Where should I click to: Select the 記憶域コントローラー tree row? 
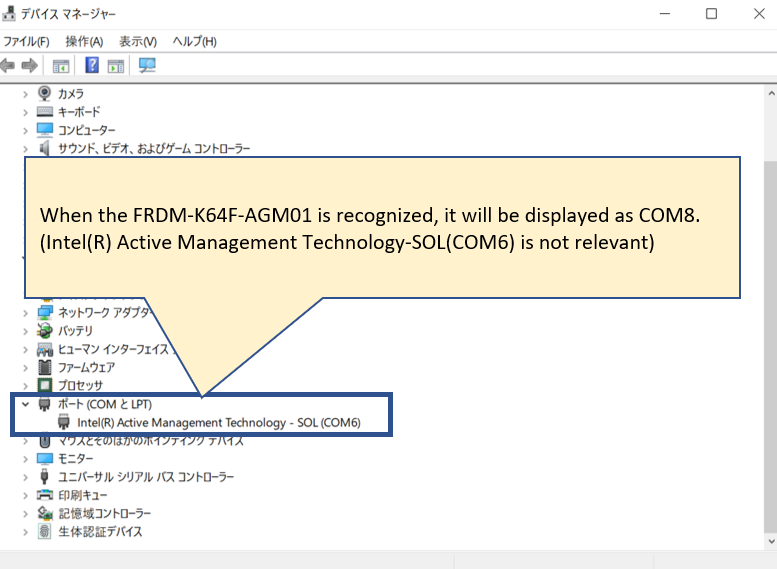[x=105, y=514]
